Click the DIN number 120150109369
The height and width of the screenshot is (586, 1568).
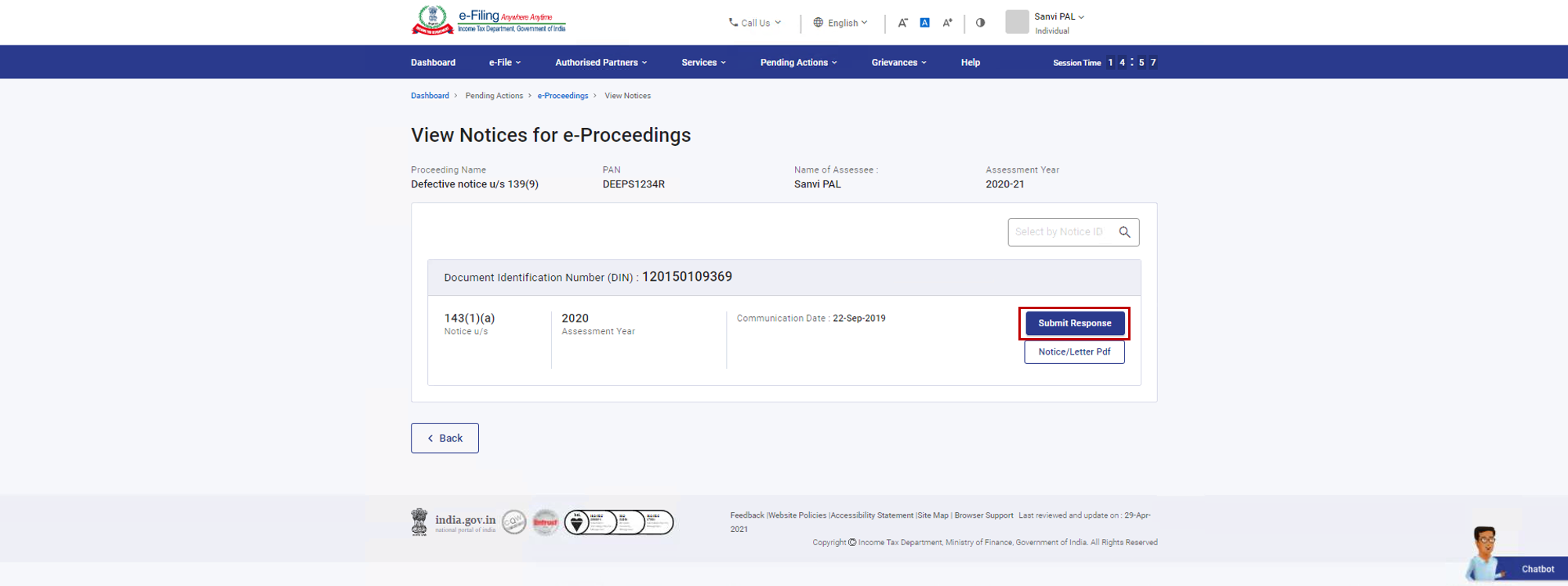click(x=687, y=277)
